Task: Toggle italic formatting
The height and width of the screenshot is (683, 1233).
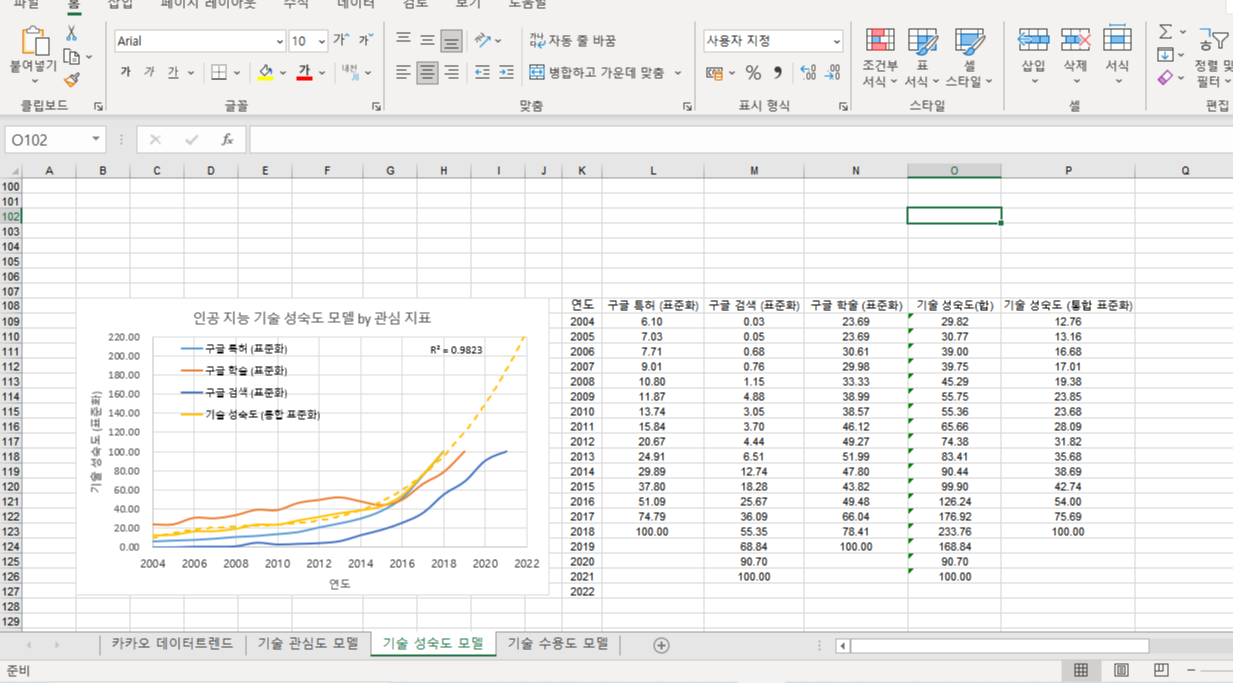Action: tap(150, 73)
